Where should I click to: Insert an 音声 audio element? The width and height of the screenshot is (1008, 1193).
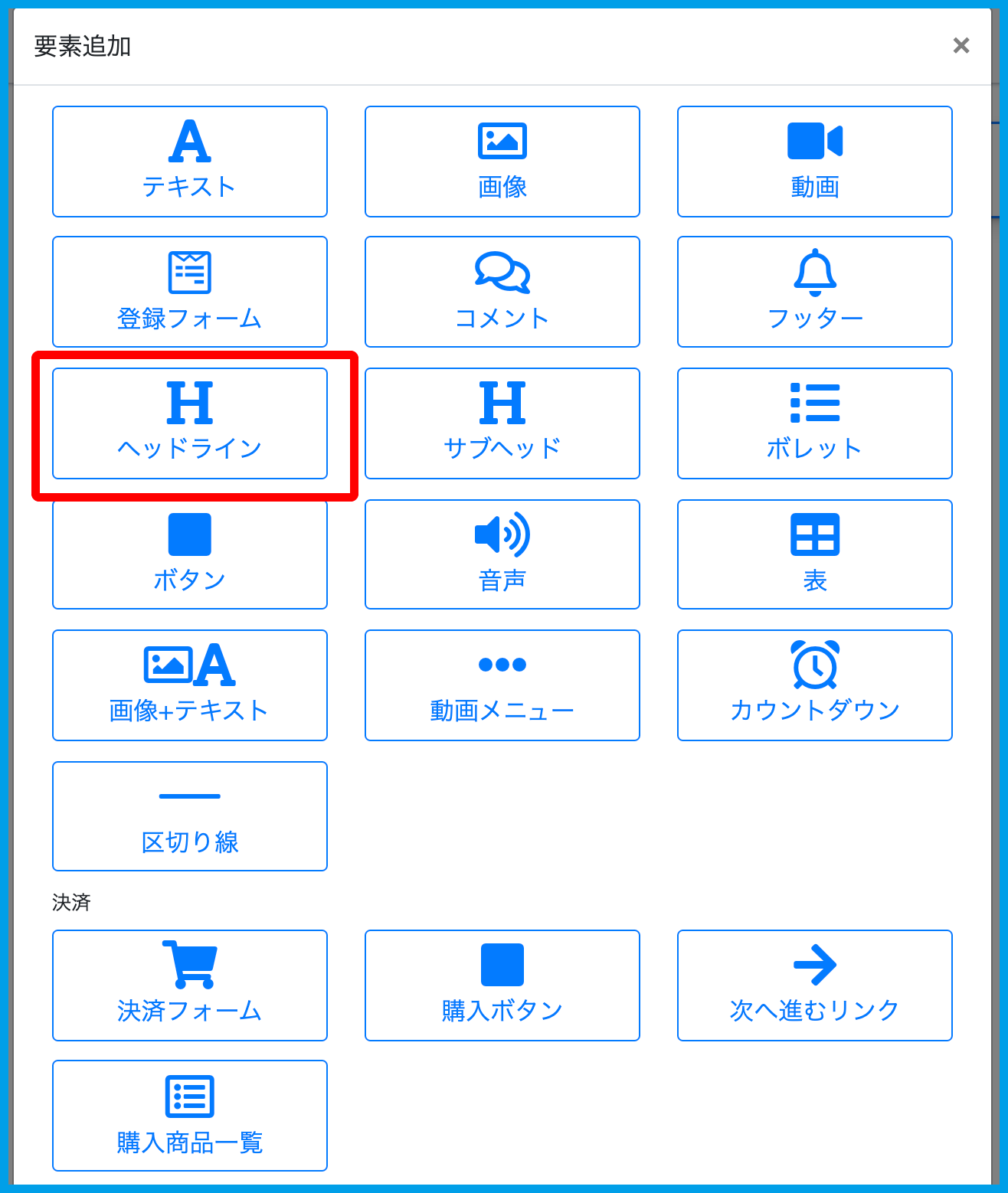click(x=502, y=554)
